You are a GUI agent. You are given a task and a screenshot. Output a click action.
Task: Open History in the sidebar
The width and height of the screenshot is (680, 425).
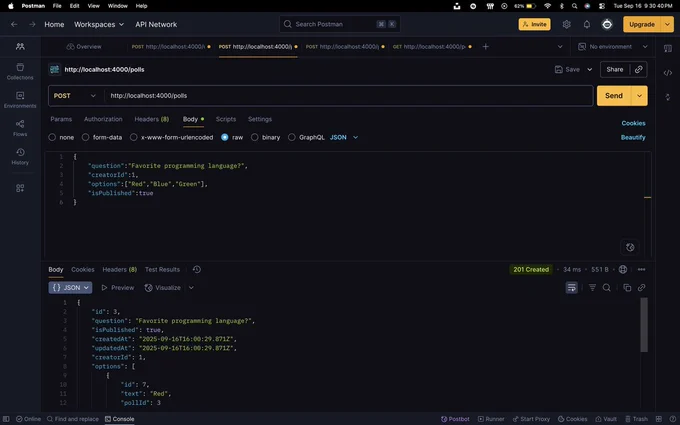coord(20,157)
